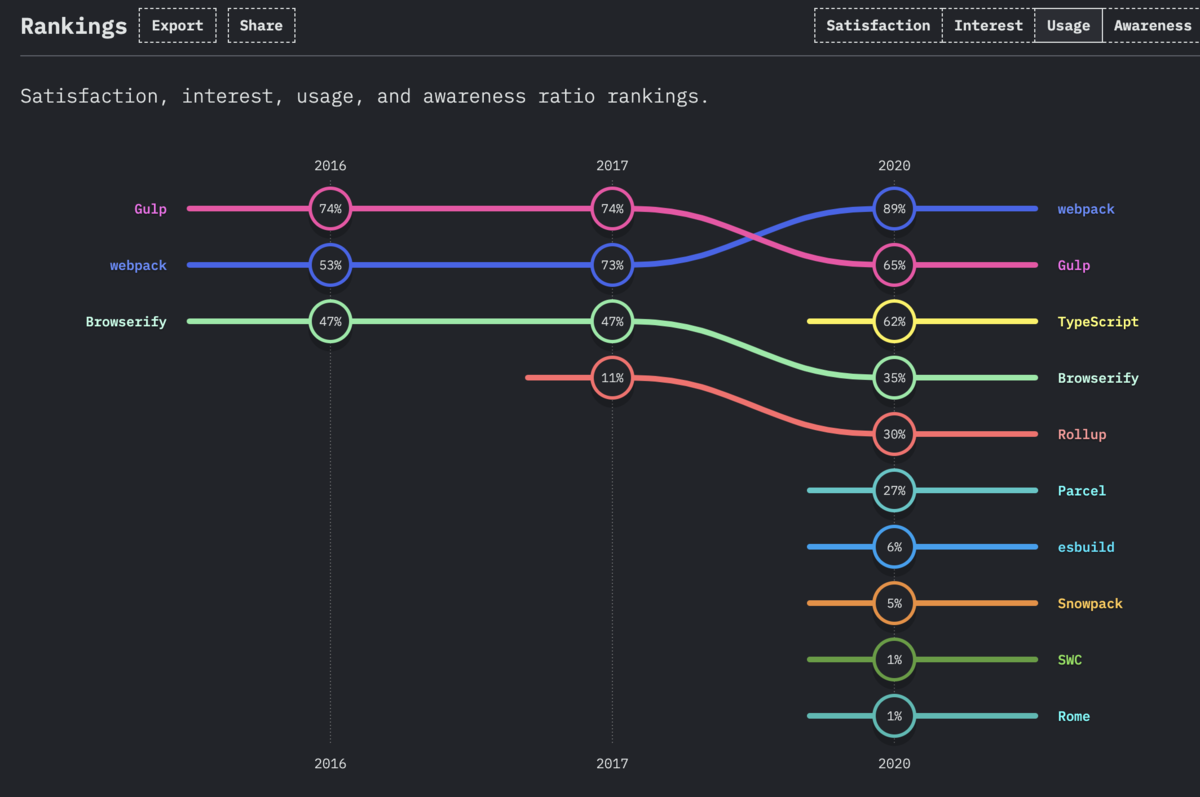
Task: Click Snowpack's 5% node for 2020
Action: pyautogui.click(x=894, y=603)
